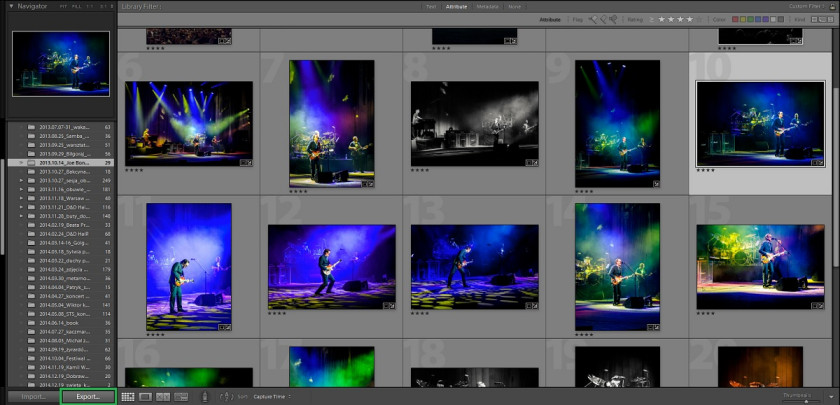Set rating filter to four stars
Screen dimensions: 840x405
coord(689,19)
